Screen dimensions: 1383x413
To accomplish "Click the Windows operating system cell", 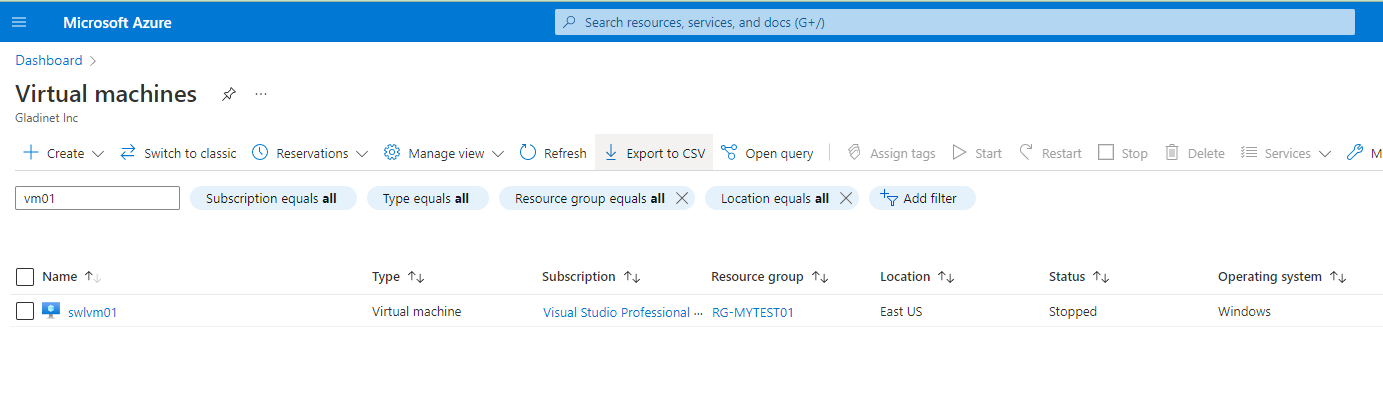I will pyautogui.click(x=1244, y=311).
